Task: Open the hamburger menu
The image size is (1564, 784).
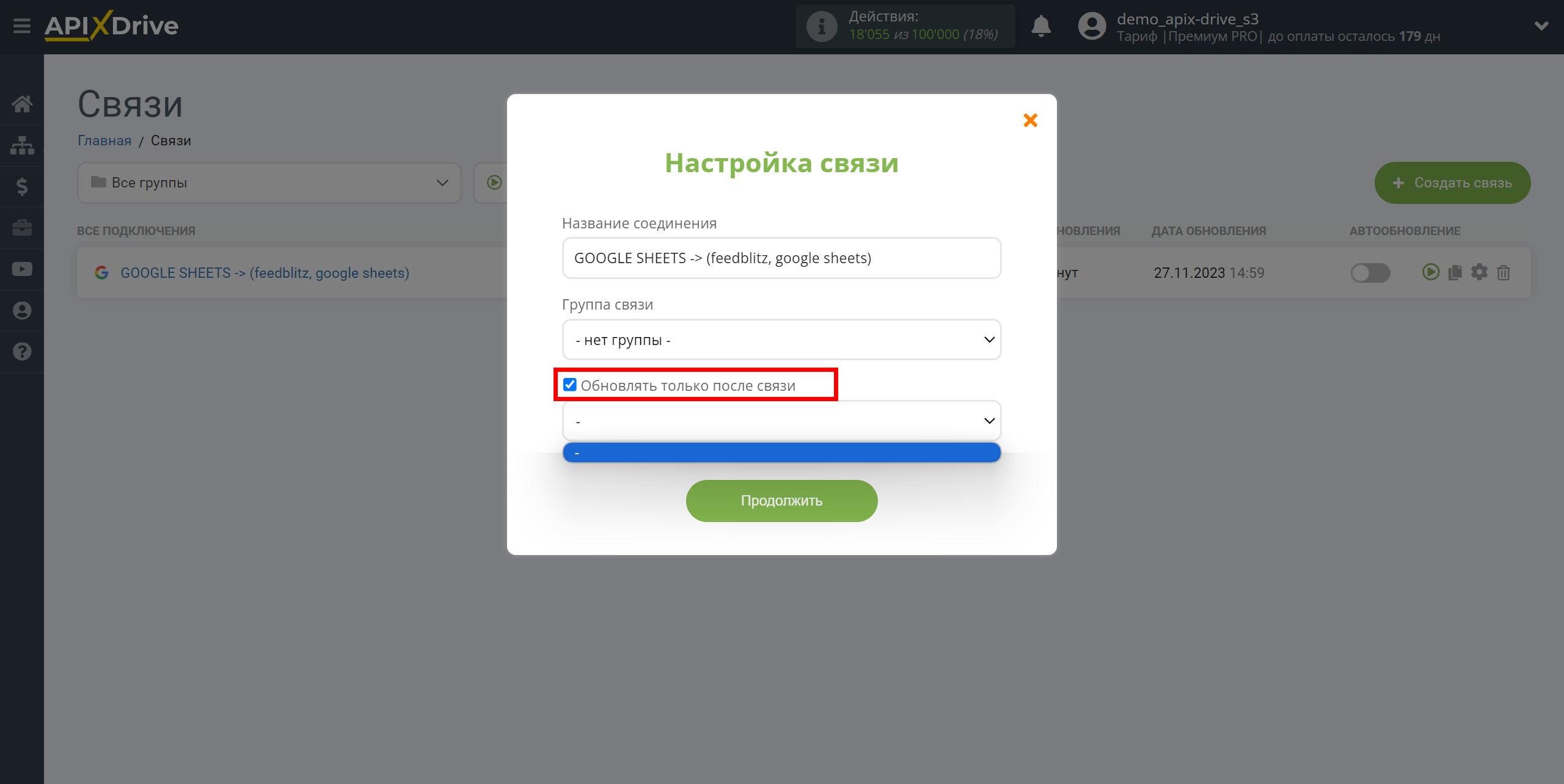Action: (22, 26)
